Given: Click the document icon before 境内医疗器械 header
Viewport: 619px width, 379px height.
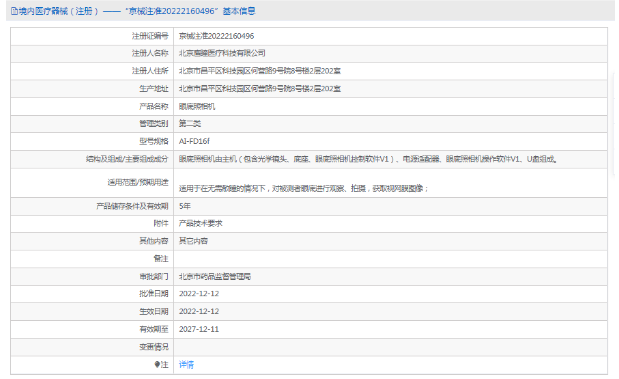Looking at the screenshot, I should pos(14,11).
